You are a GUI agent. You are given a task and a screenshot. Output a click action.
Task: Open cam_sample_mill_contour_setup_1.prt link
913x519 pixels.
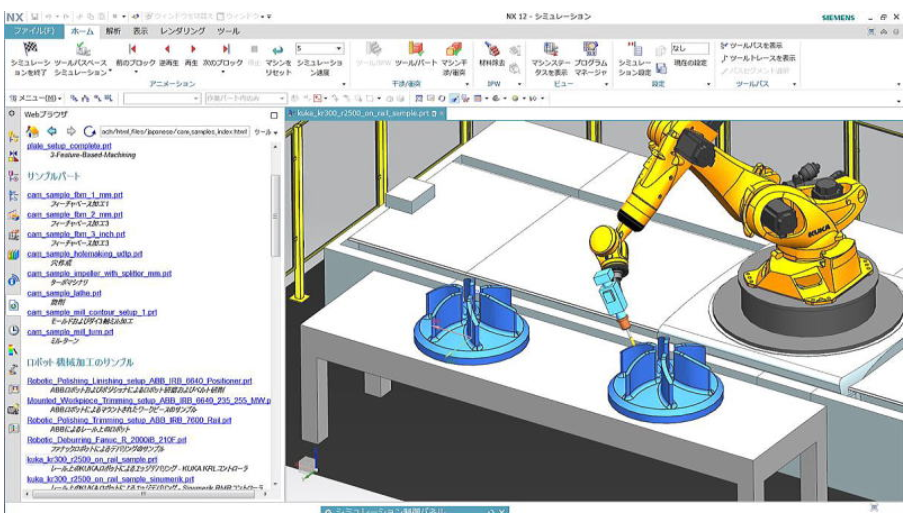tap(92, 312)
